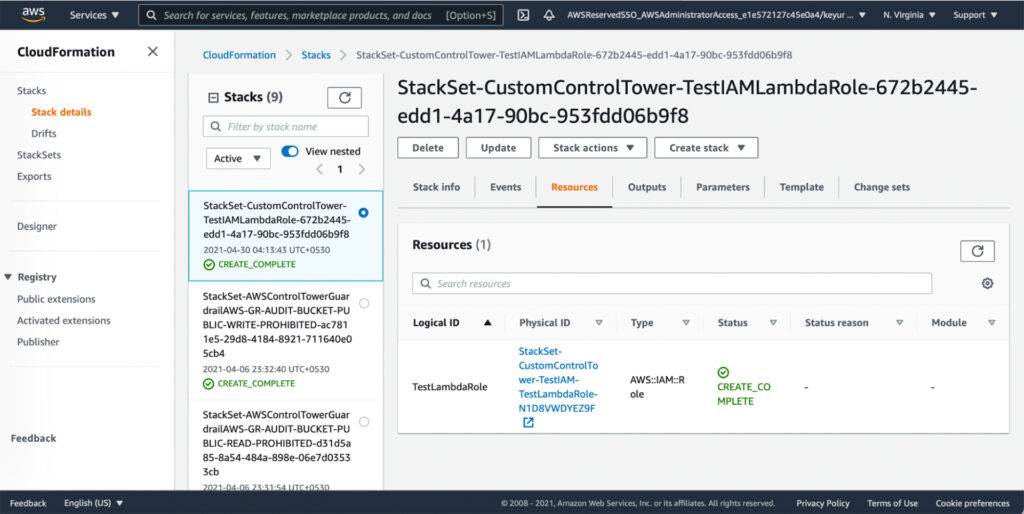The image size is (1024, 514).
Task: Go to next stacks page arrow
Action: pyautogui.click(x=362, y=169)
